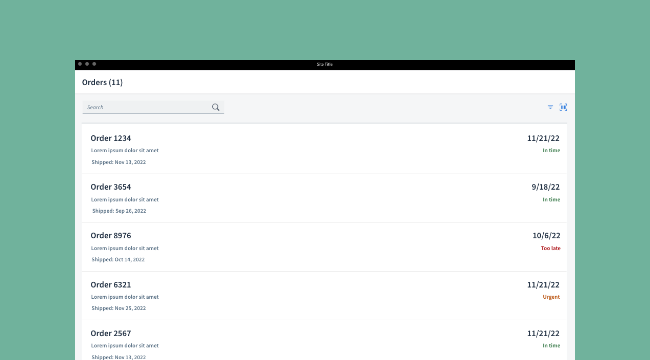Screen dimensions: 650x360
Task: Click the barcode scanner icon
Action: (x=563, y=107)
